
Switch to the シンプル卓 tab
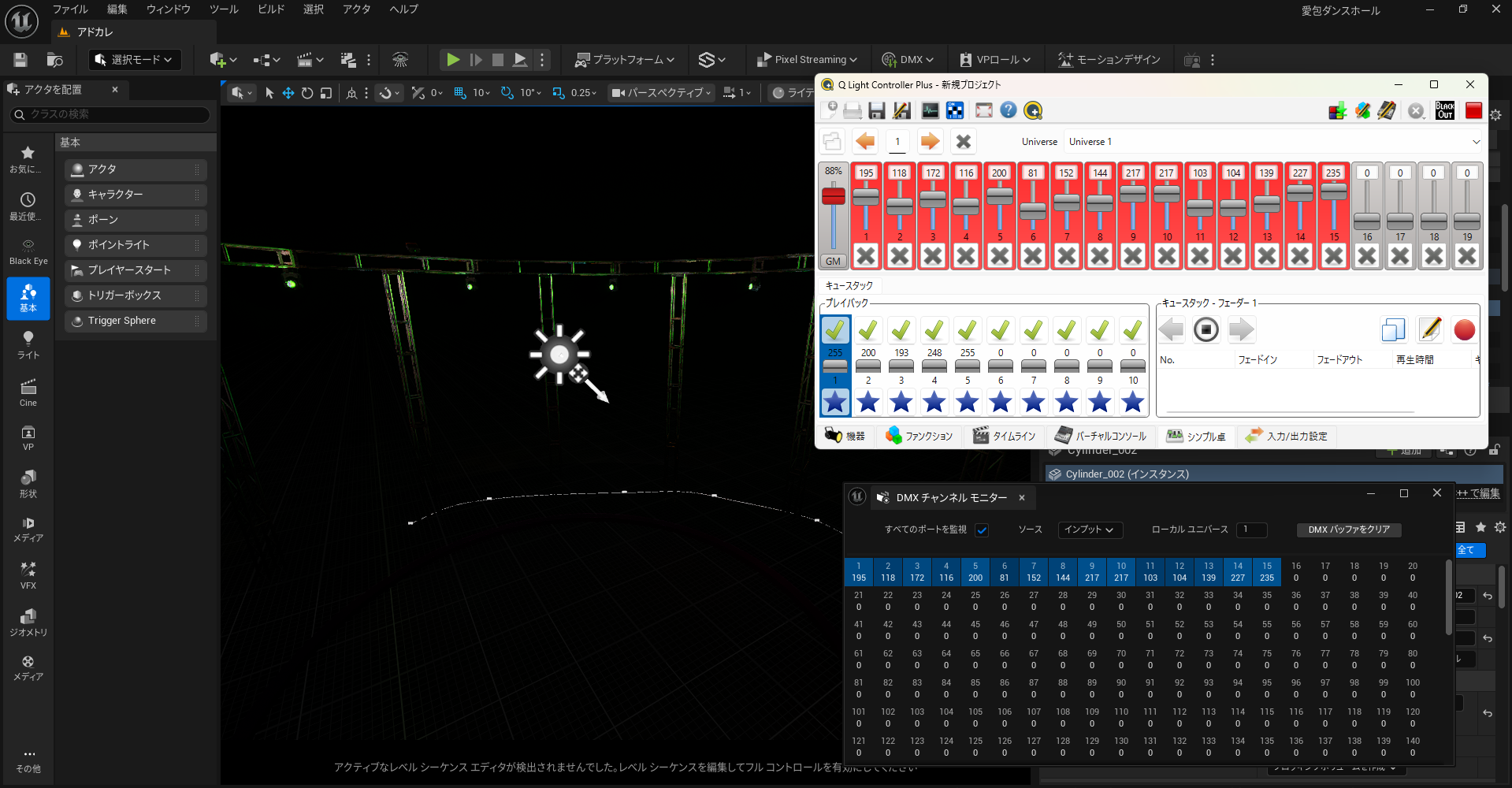coord(1196,436)
